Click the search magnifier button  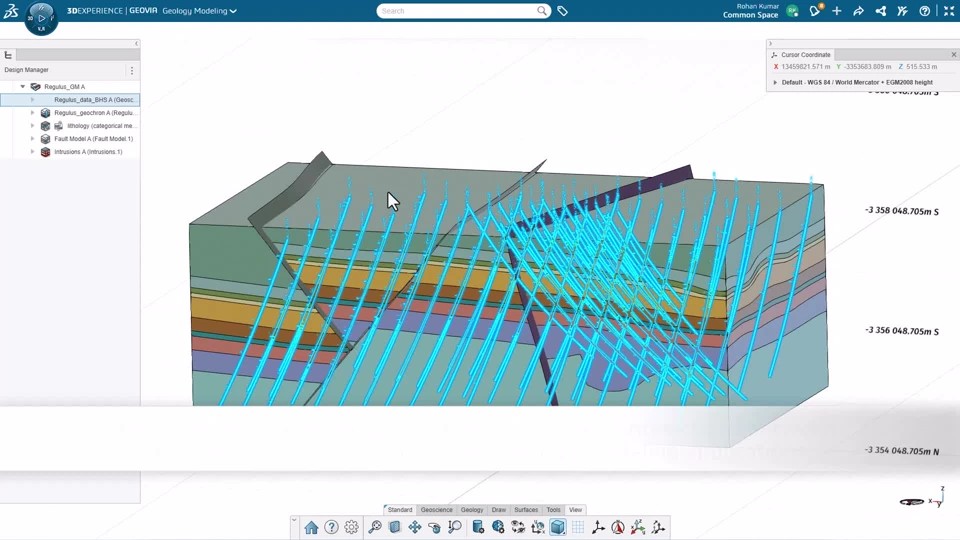point(542,10)
